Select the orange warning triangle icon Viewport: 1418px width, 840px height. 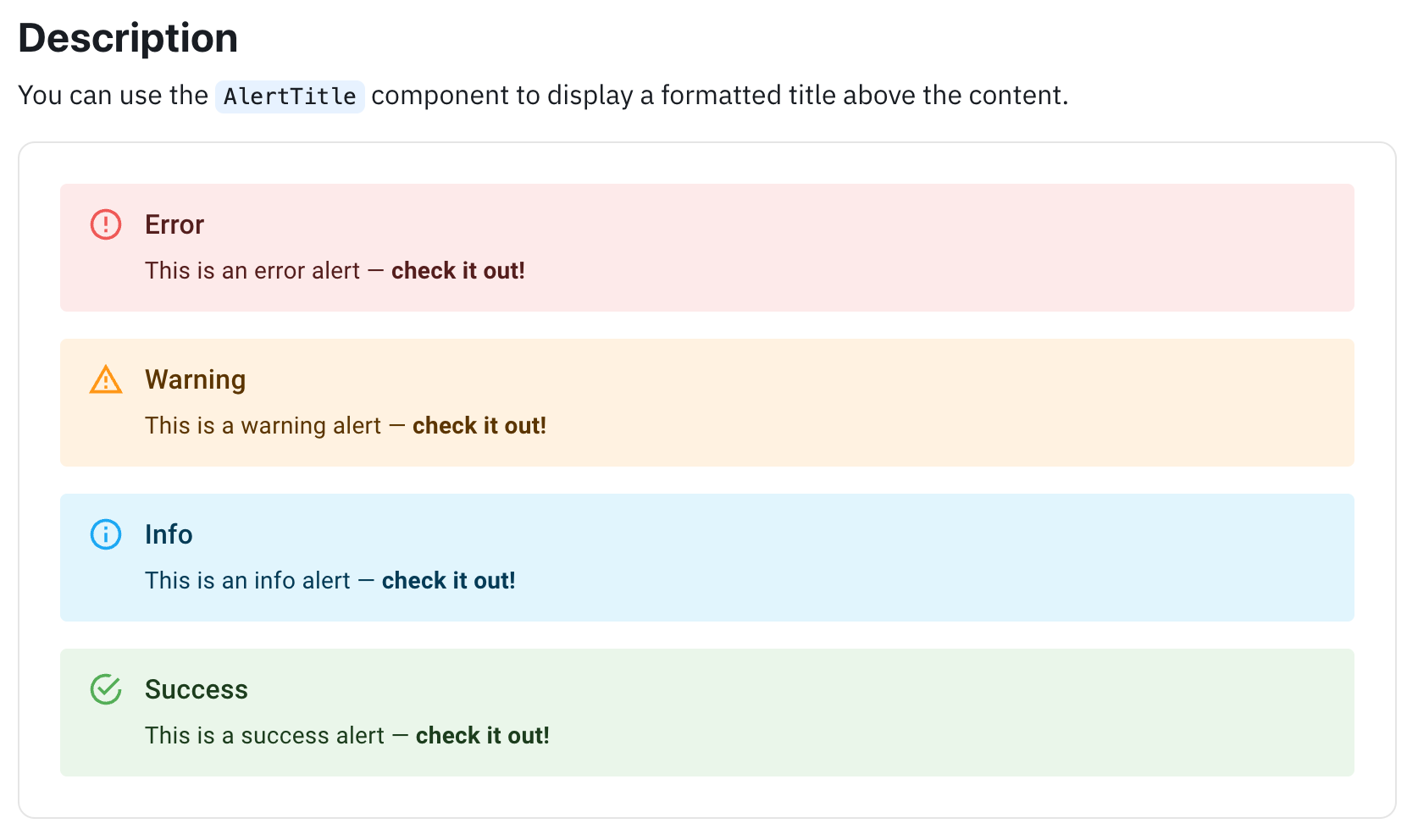coord(105,380)
